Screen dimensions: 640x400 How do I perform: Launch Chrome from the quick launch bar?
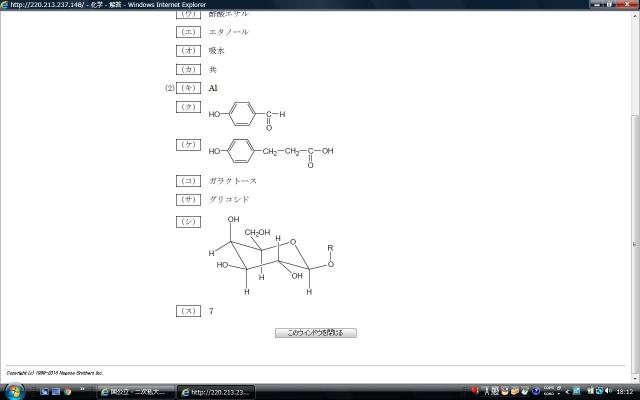point(67,392)
